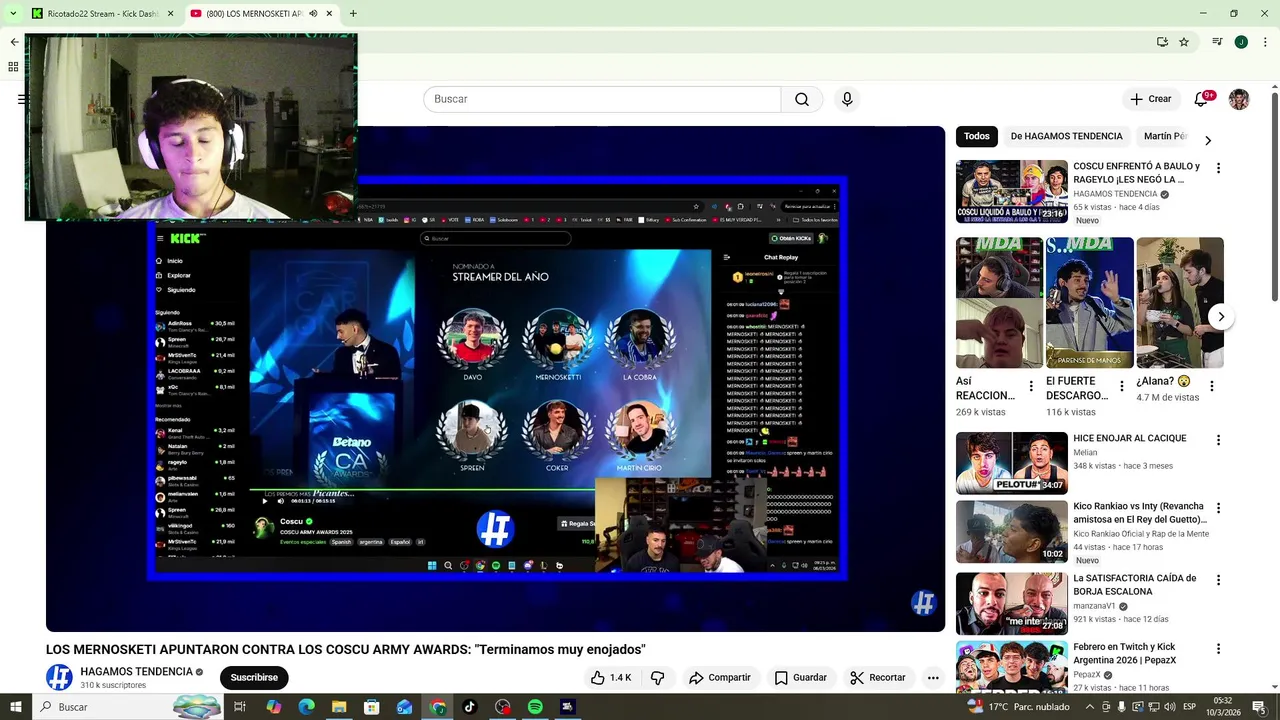The height and width of the screenshot is (720, 1280).
Task: Click the Guardar save button
Action: pyautogui.click(x=801, y=677)
